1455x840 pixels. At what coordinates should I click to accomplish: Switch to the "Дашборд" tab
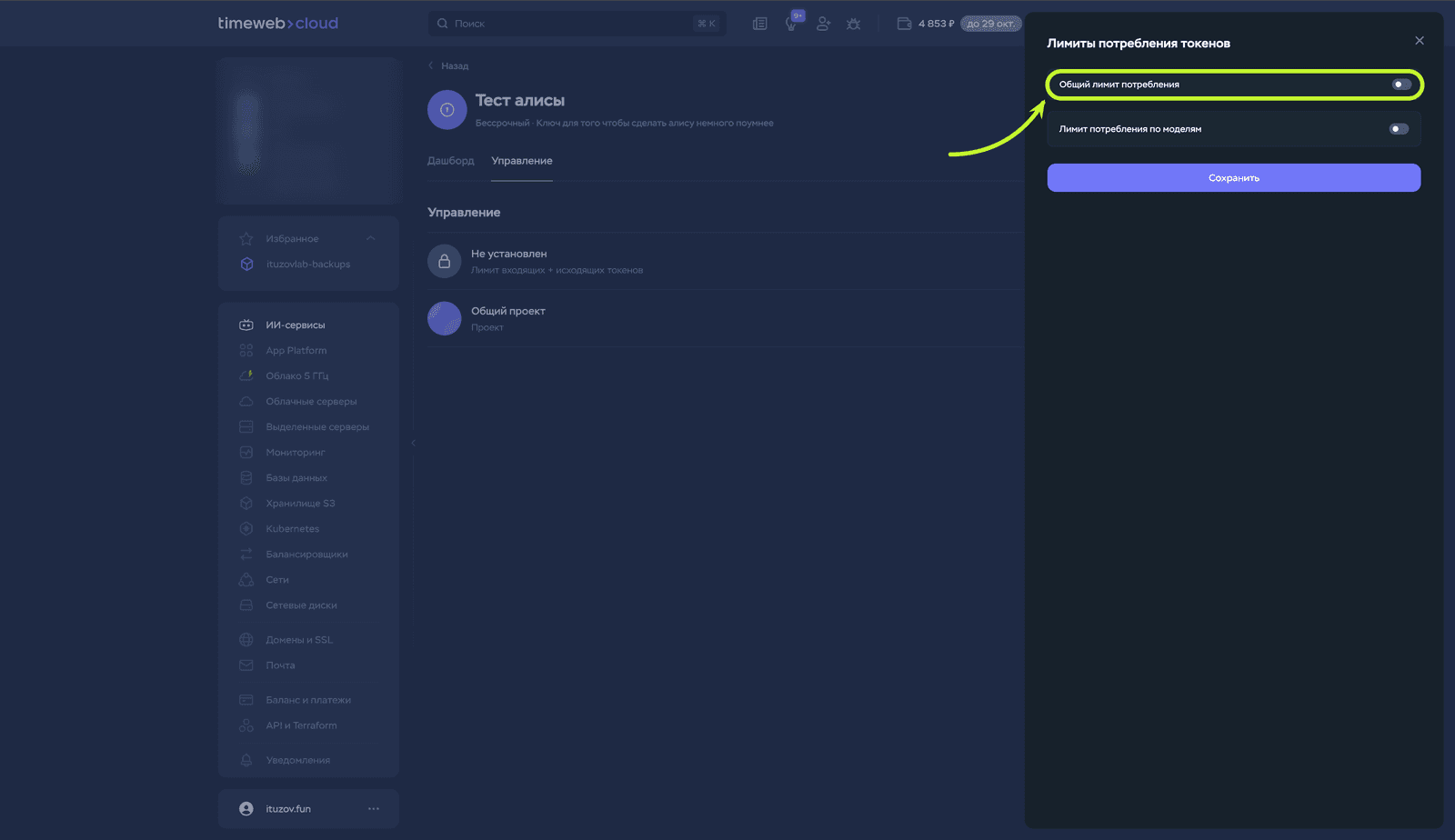[451, 161]
